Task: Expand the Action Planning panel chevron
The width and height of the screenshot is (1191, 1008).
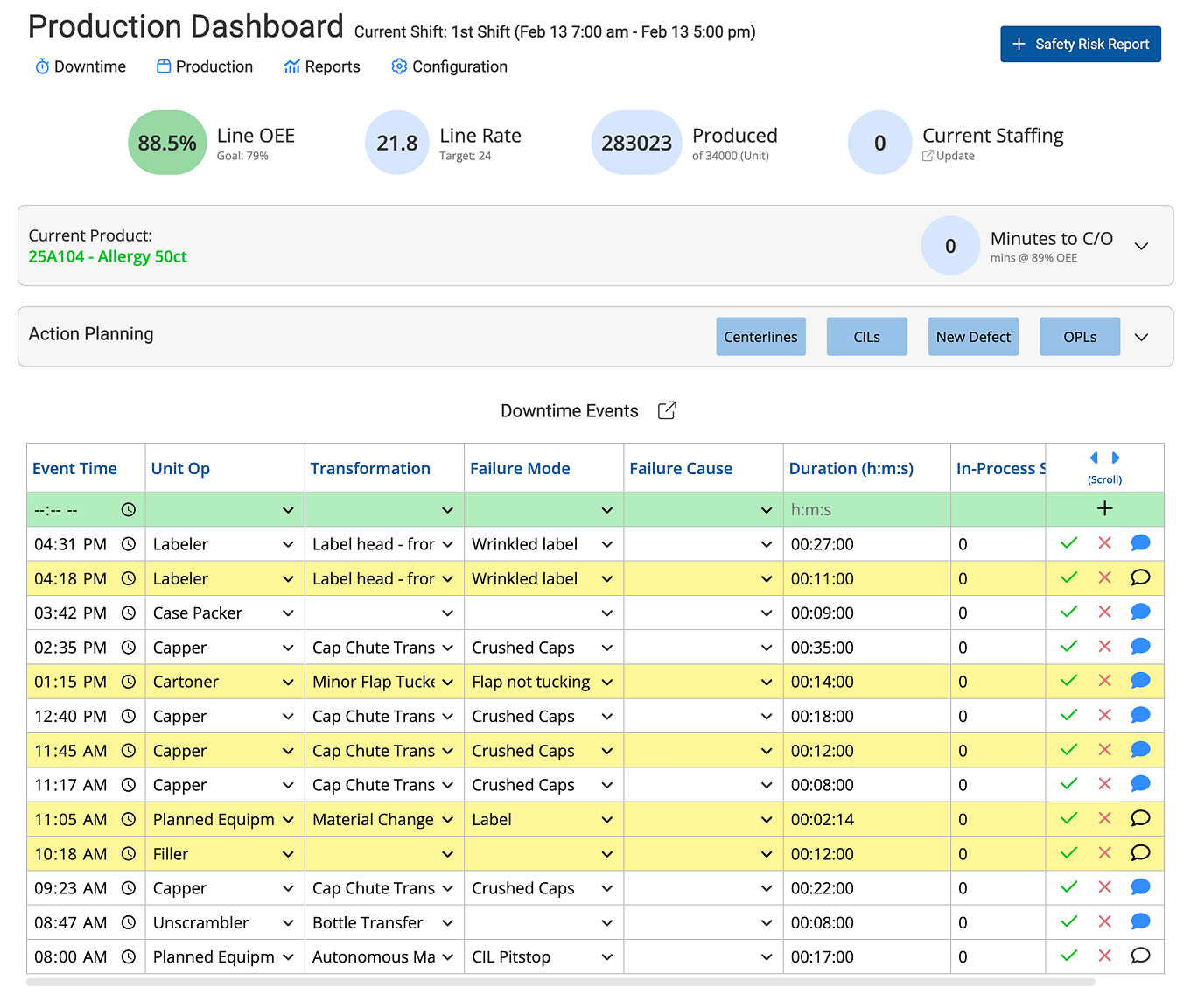Action: click(x=1141, y=338)
